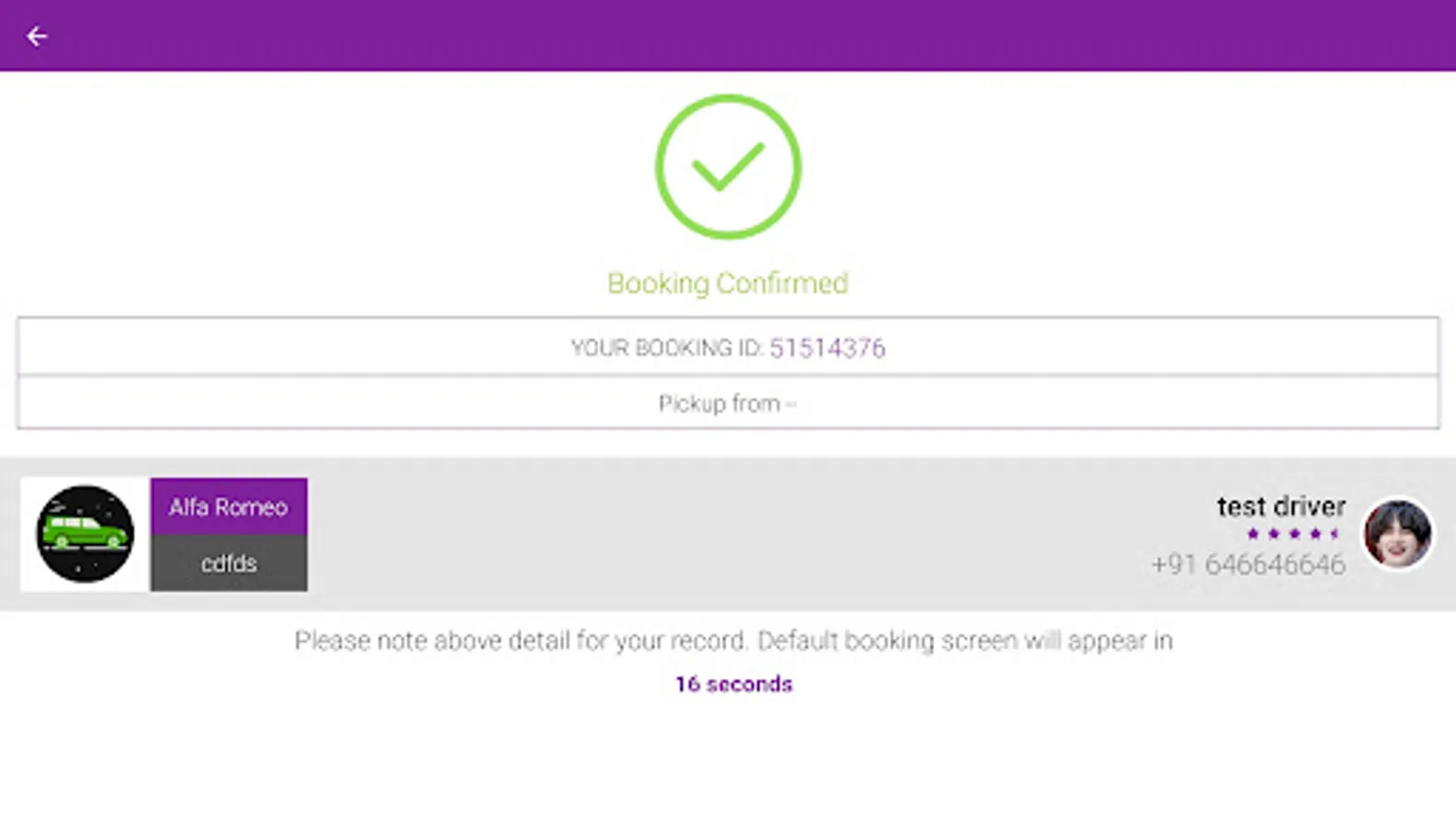Click the Pickup from field
Image resolution: width=1456 pixels, height=830 pixels.
tap(727, 403)
